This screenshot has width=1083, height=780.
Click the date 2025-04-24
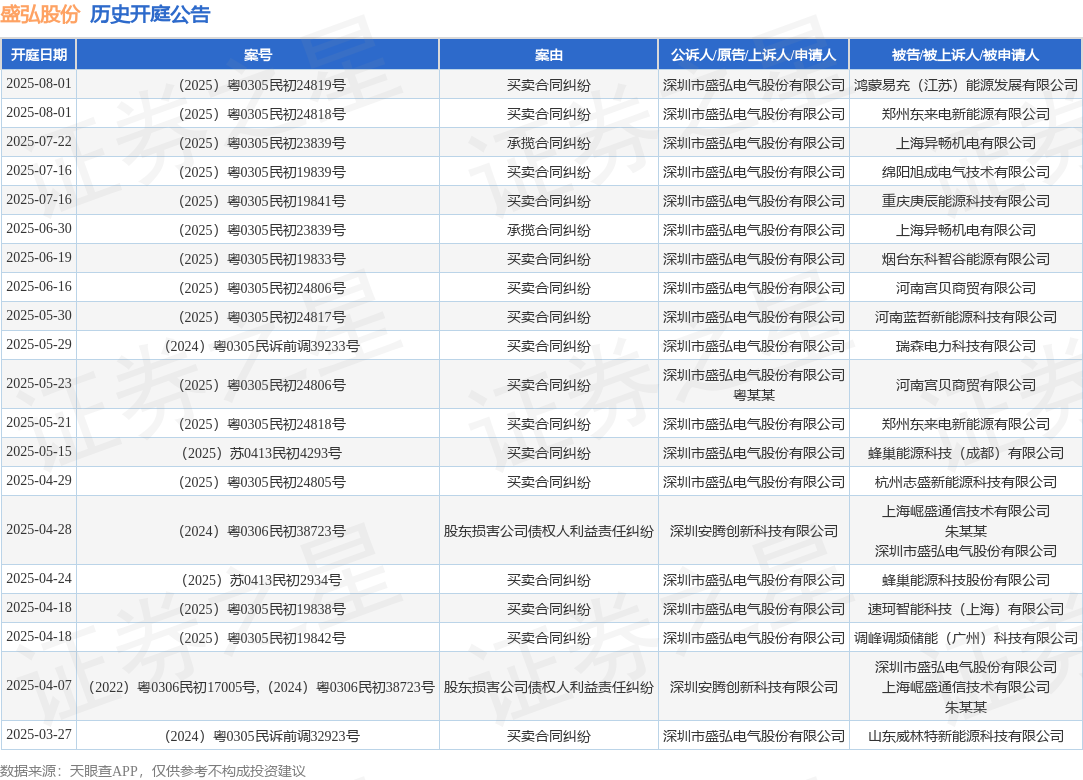click(39, 579)
